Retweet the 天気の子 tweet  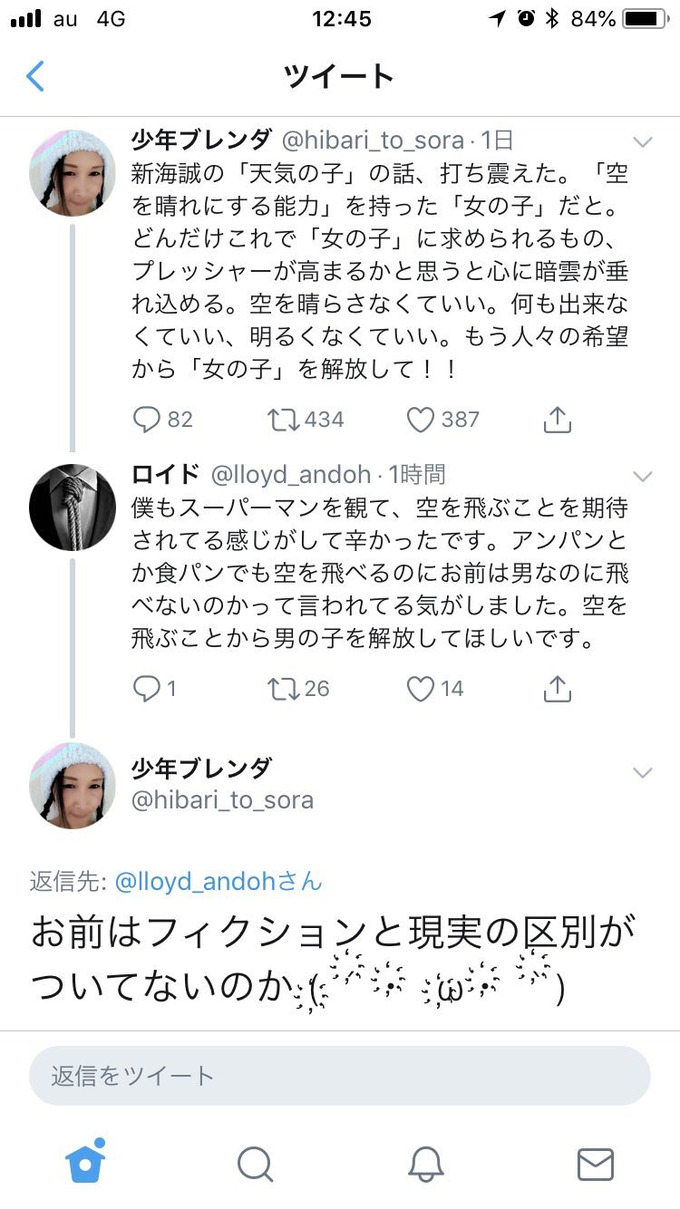[x=281, y=420]
